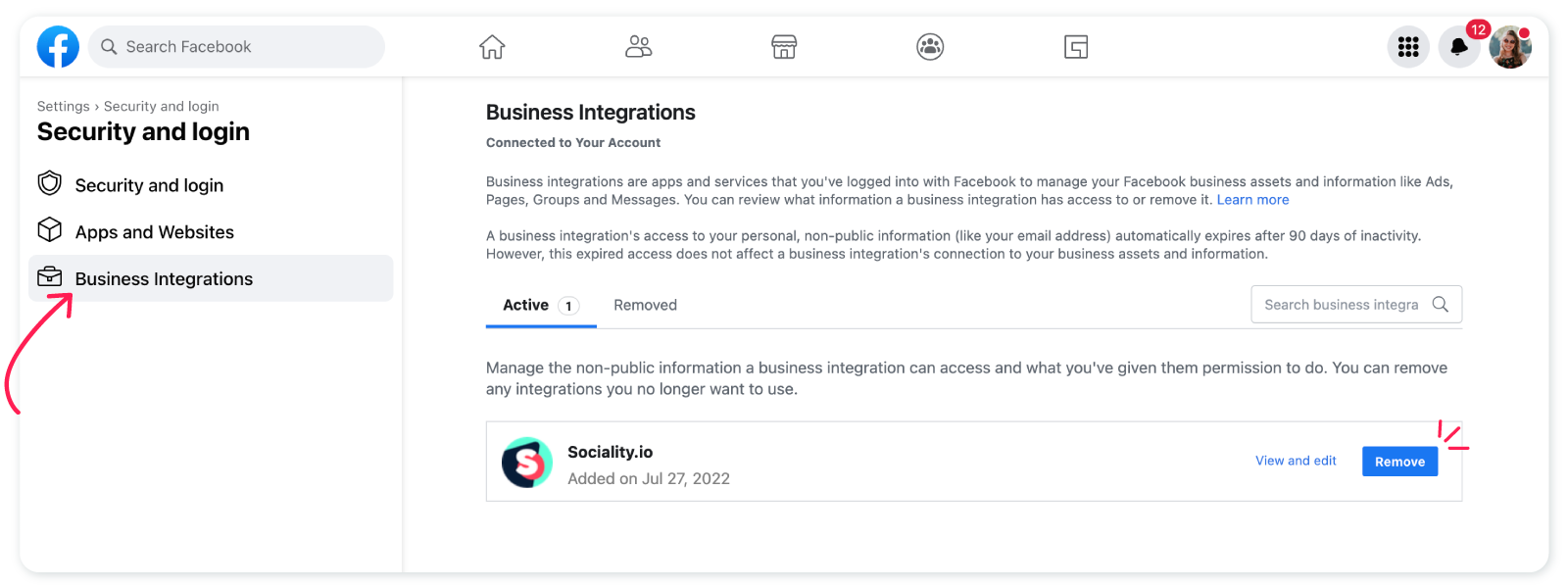Click the magnifier icon in Search Facebook
The width and height of the screenshot is (1568, 588).
(x=109, y=47)
